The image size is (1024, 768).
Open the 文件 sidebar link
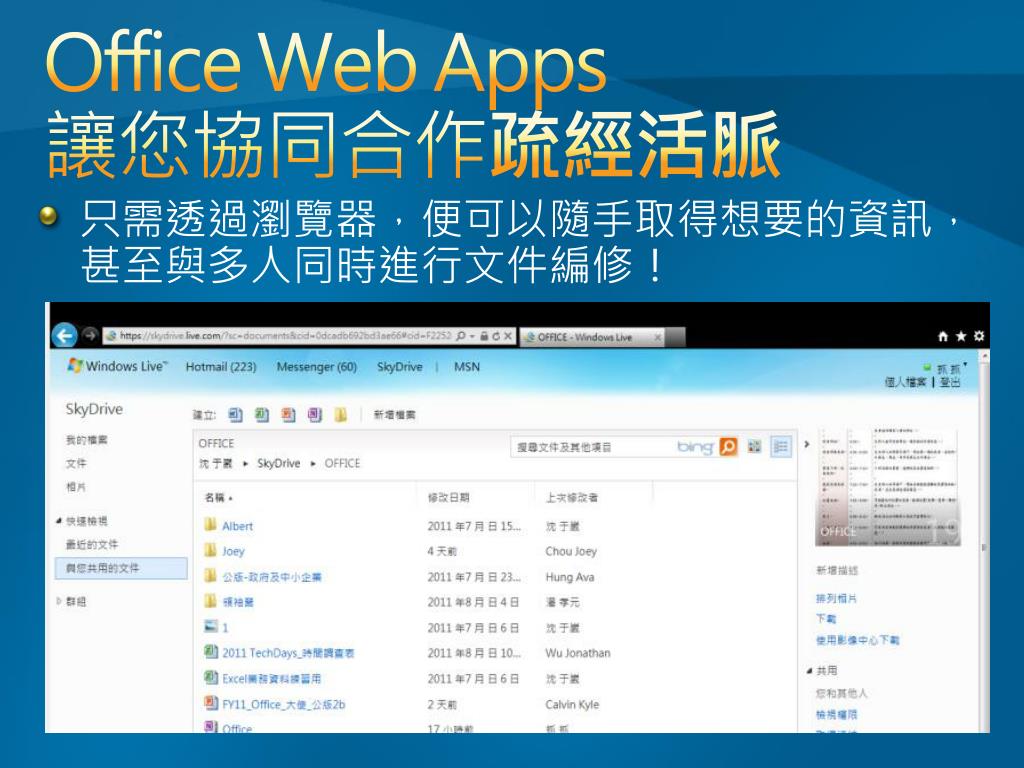click(76, 463)
